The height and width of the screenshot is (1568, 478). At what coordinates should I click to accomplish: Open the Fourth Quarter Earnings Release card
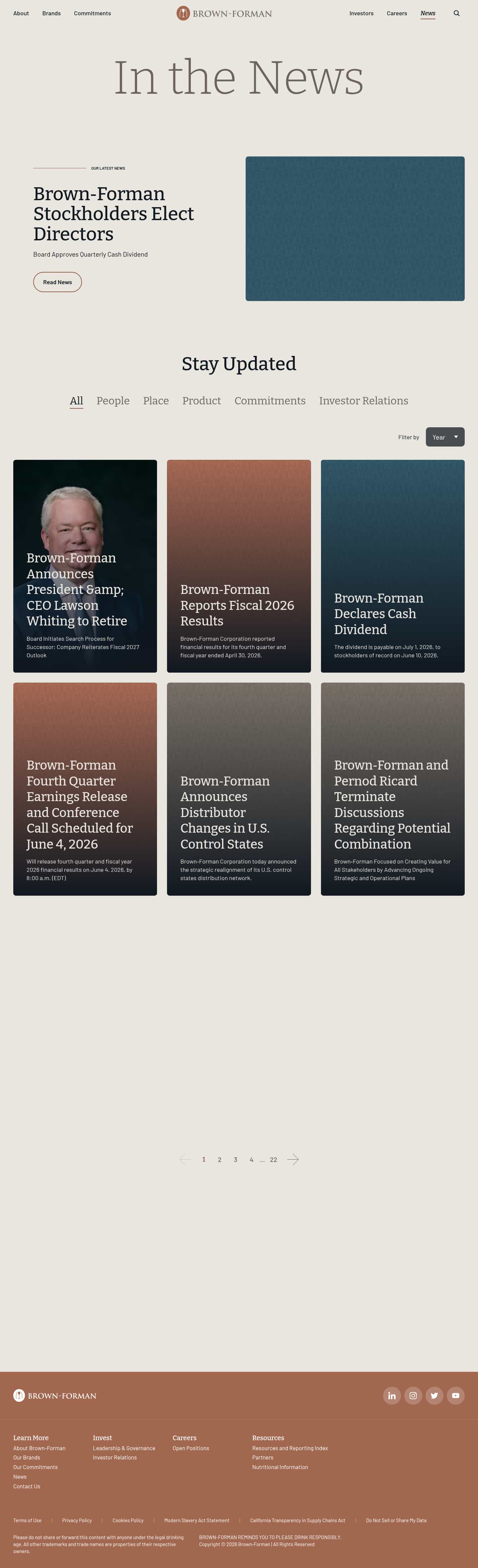[85, 789]
